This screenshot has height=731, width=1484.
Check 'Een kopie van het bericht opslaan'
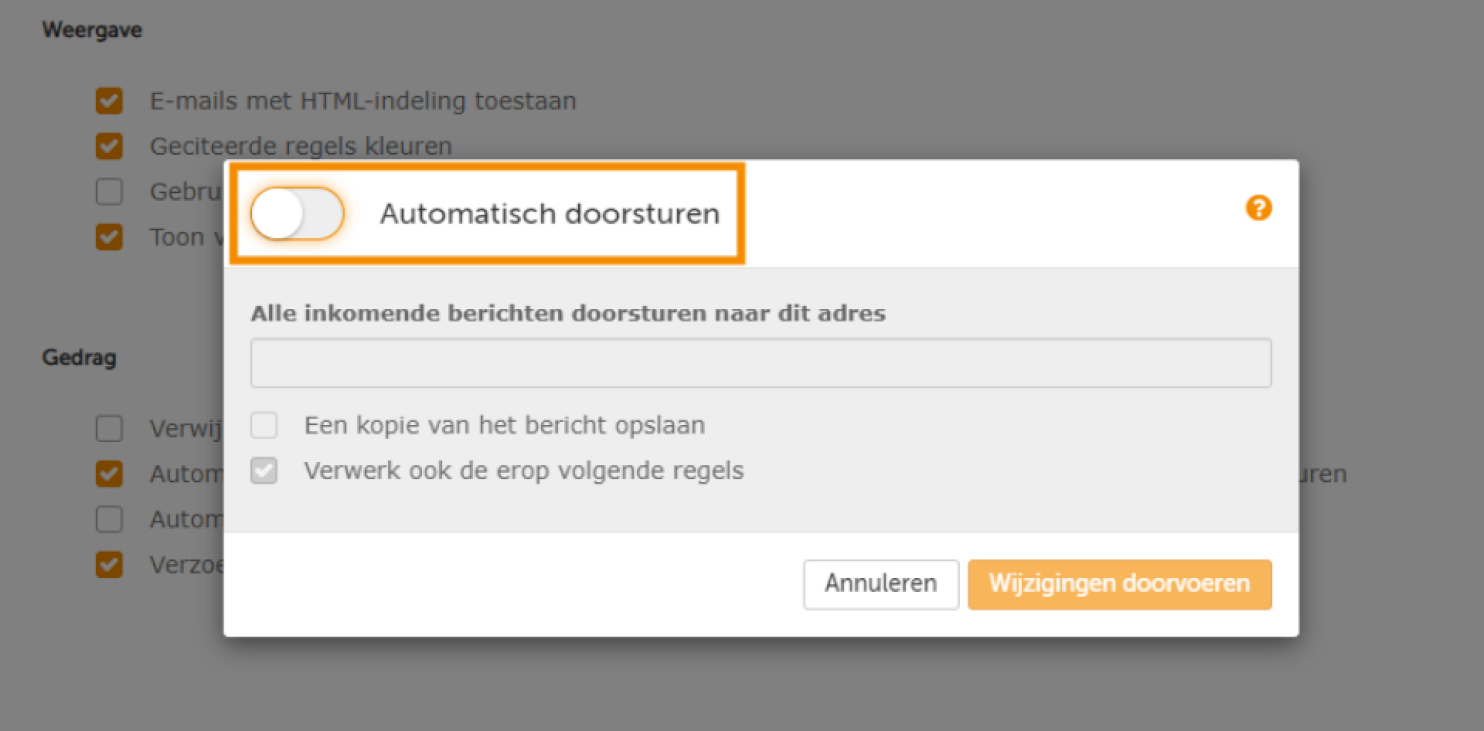coord(264,425)
